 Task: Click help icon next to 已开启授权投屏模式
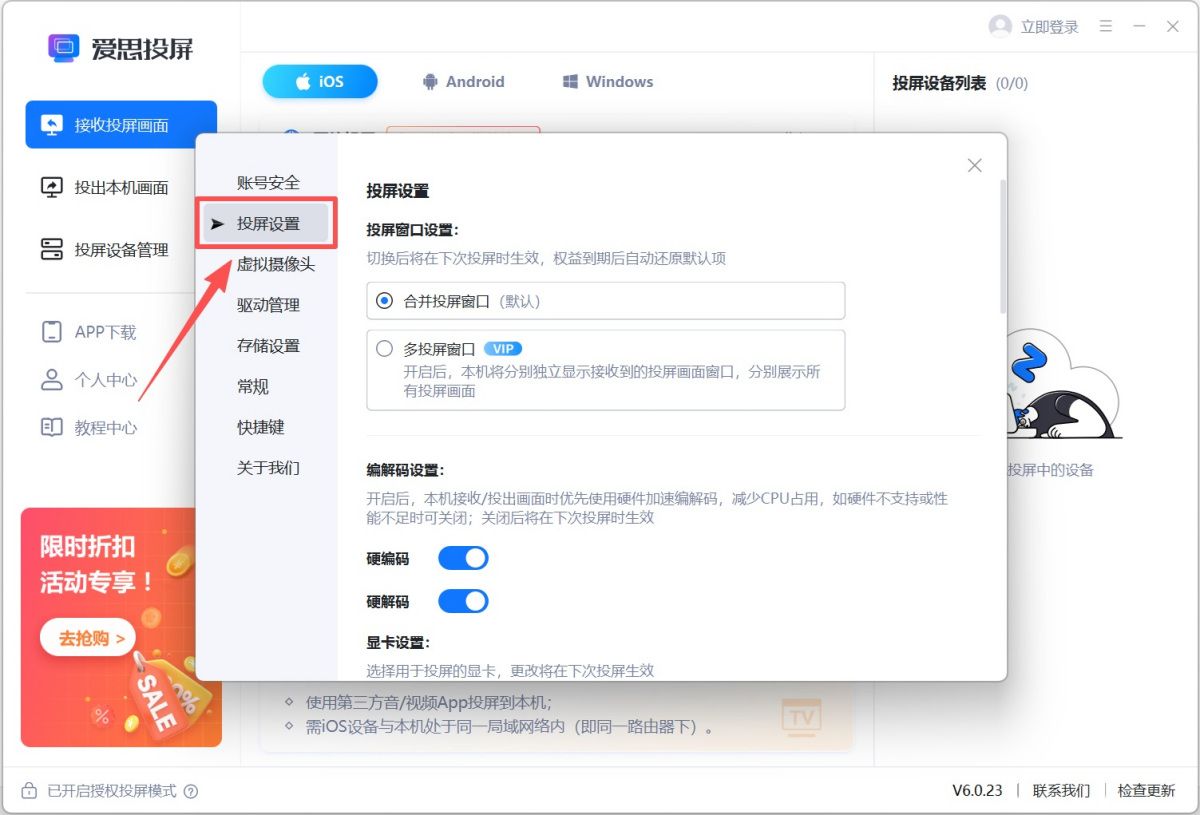tap(191, 791)
